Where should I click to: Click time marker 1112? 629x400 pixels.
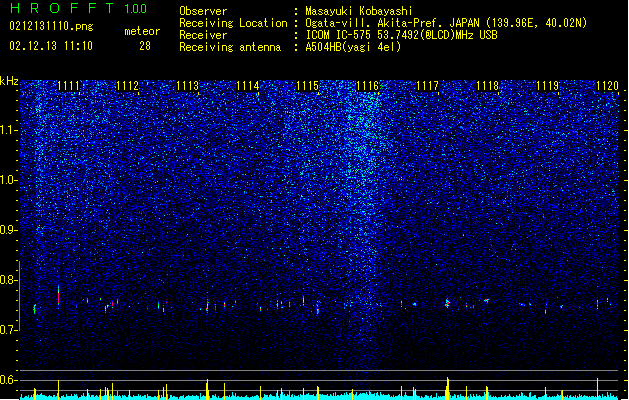(128, 86)
